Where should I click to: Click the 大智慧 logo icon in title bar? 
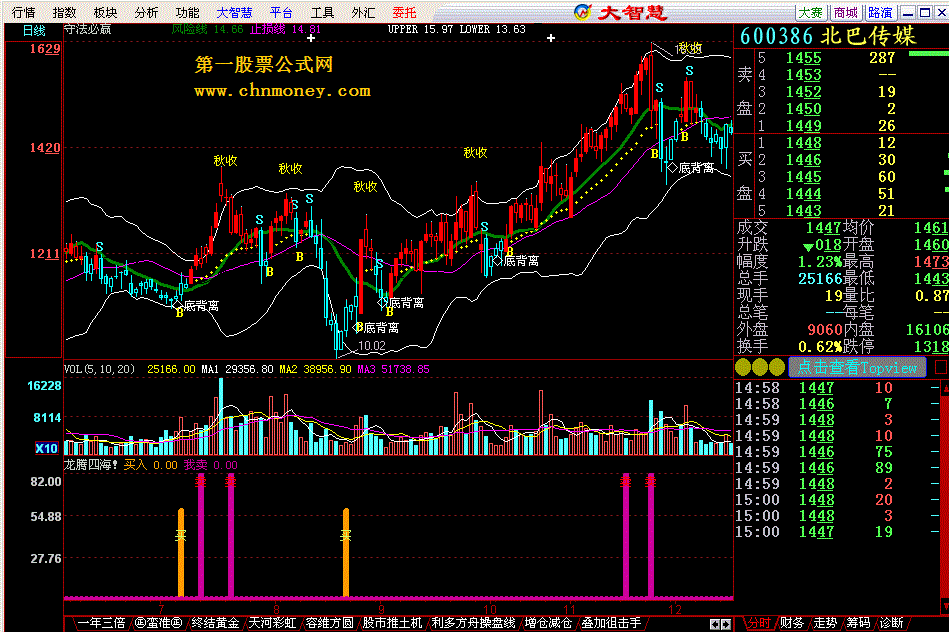pos(582,12)
